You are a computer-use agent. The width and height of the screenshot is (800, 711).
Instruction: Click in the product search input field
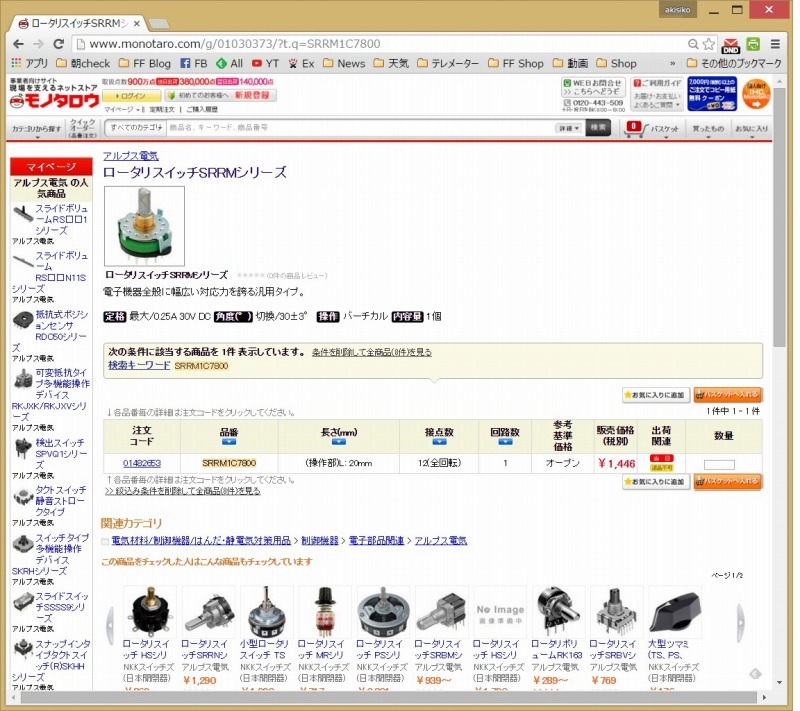click(360, 128)
